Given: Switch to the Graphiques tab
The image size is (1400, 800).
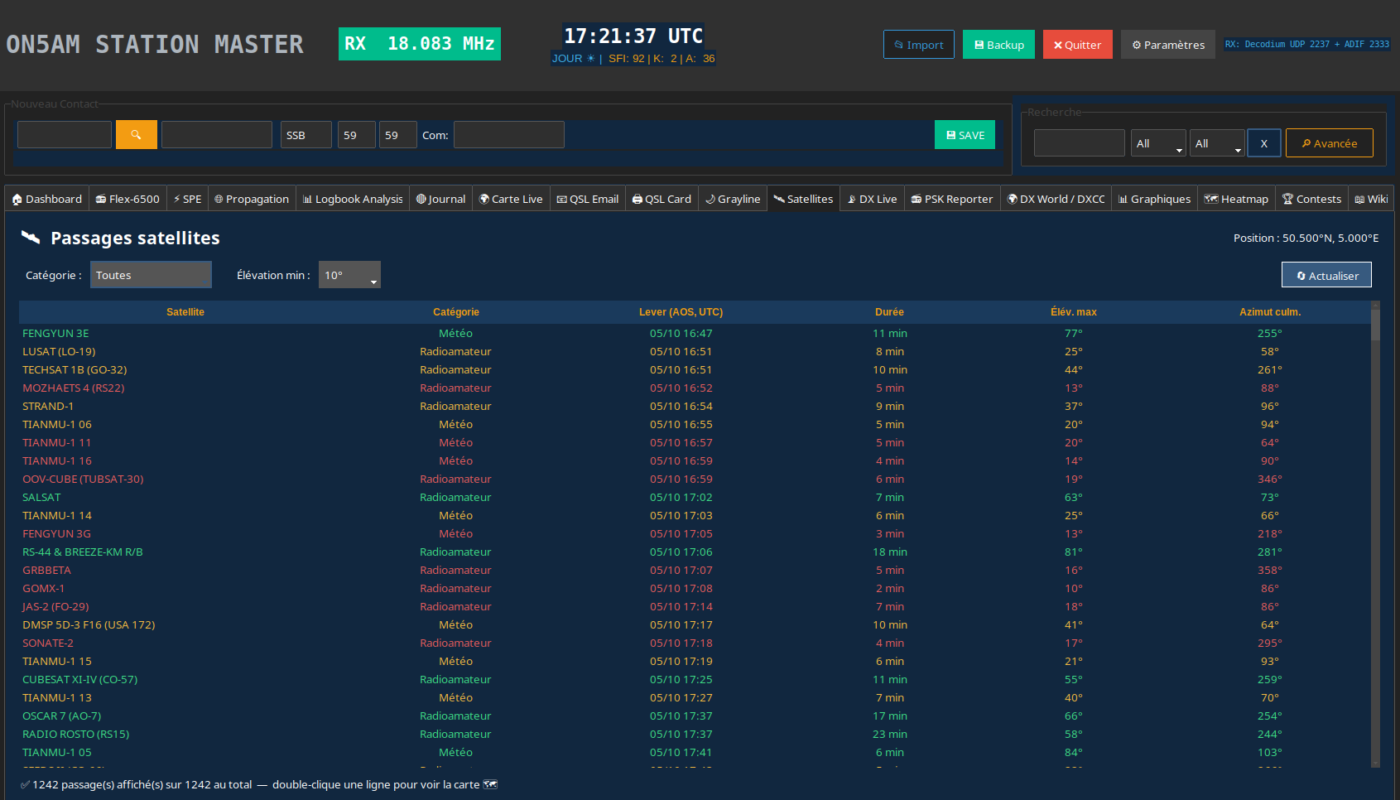Looking at the screenshot, I should 1155,199.
